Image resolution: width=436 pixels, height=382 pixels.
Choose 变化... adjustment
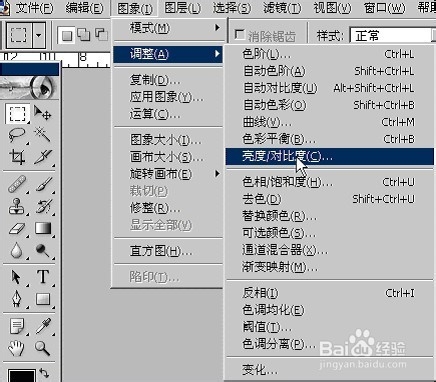[x=330, y=370]
